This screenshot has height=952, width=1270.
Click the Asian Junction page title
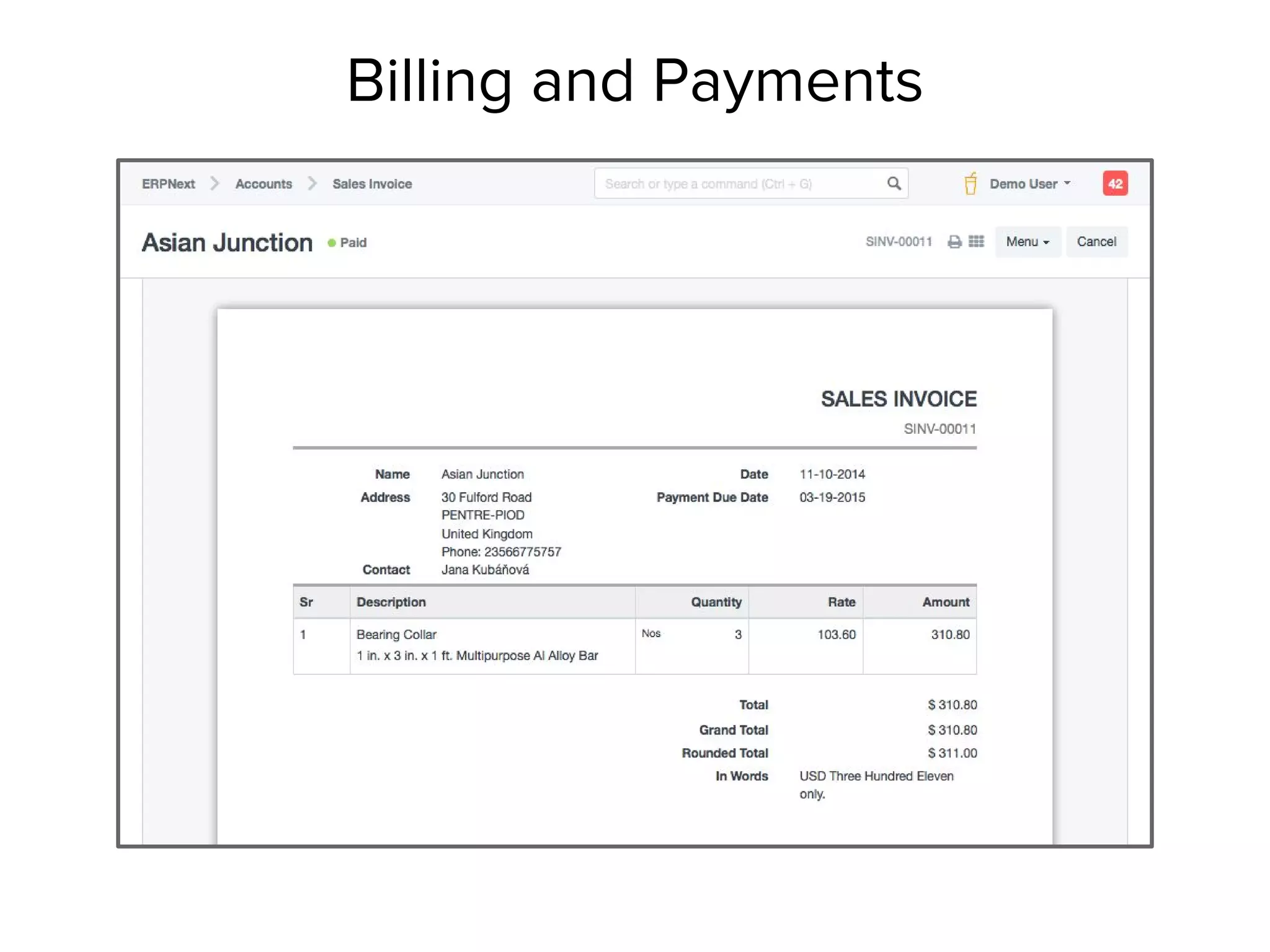pyautogui.click(x=227, y=242)
